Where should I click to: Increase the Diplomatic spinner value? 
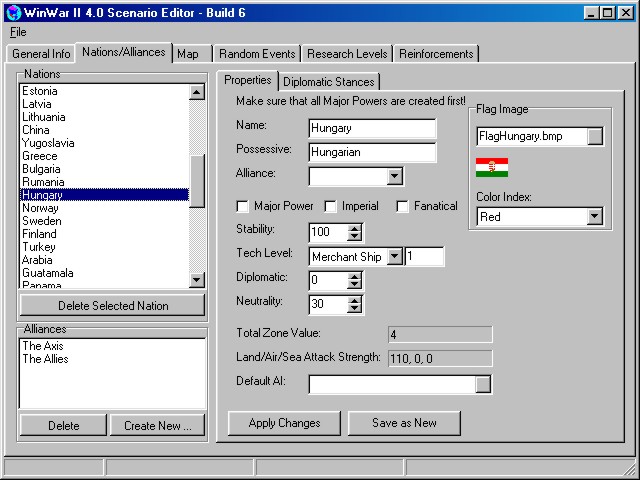355,275
